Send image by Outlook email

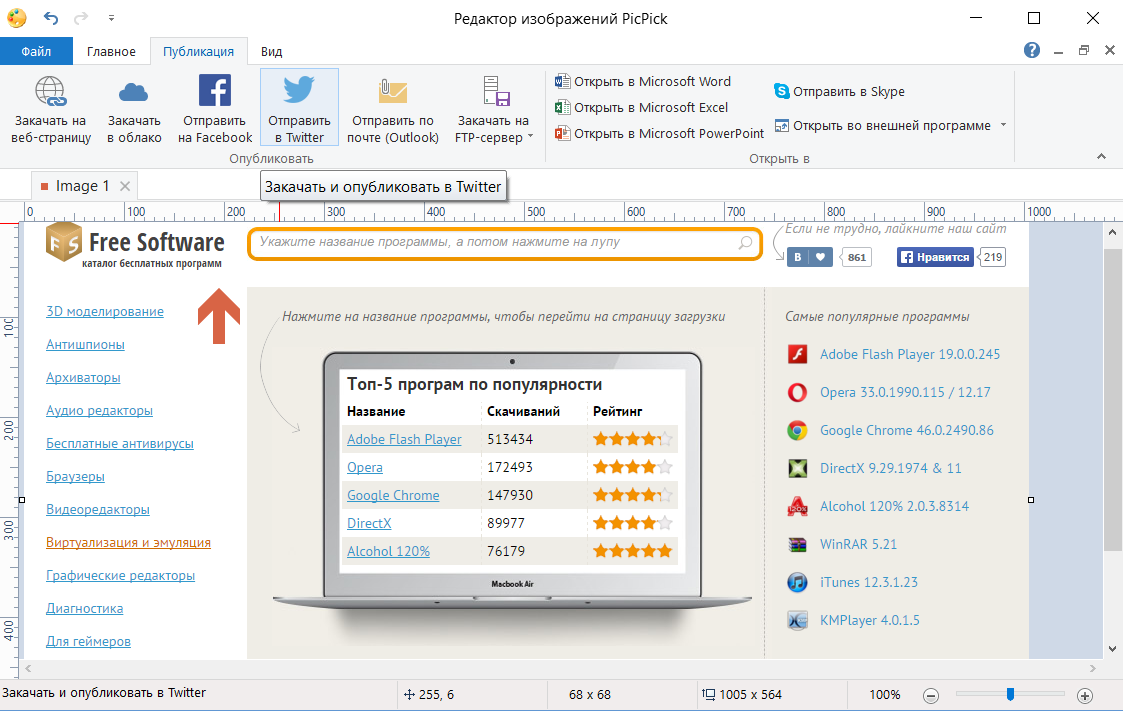click(x=393, y=93)
